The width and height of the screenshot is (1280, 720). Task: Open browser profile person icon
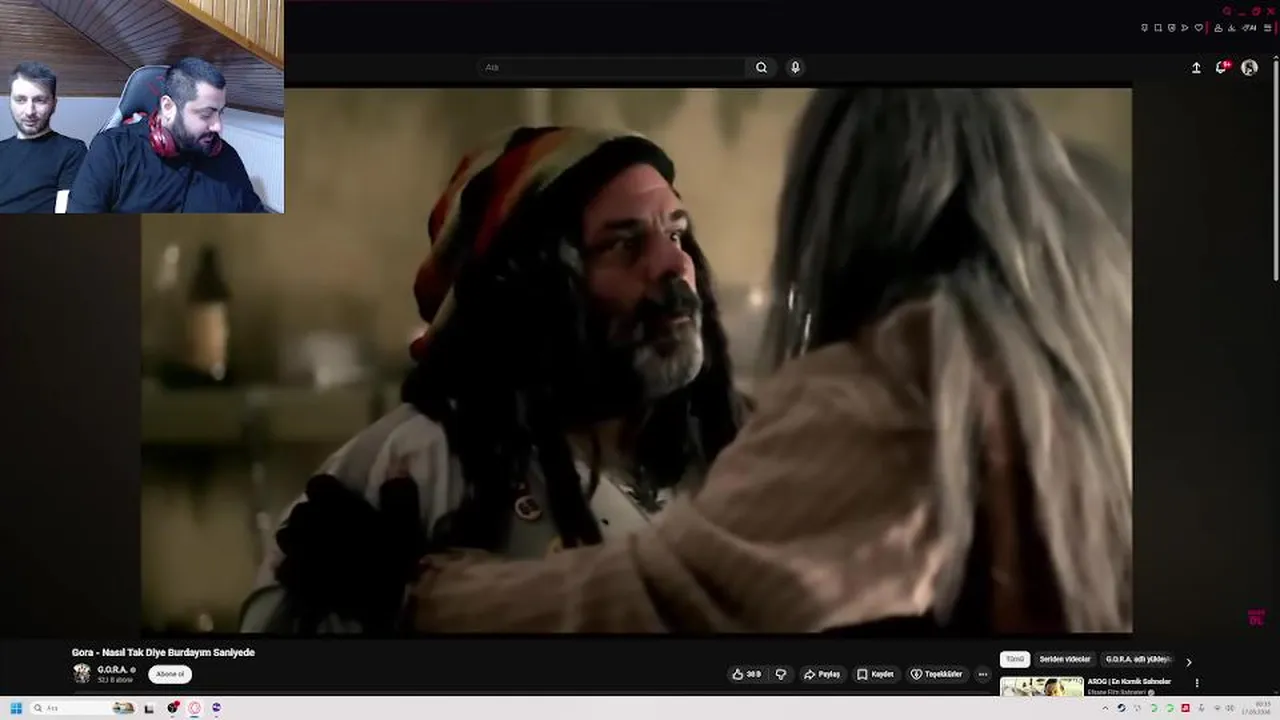point(1218,28)
